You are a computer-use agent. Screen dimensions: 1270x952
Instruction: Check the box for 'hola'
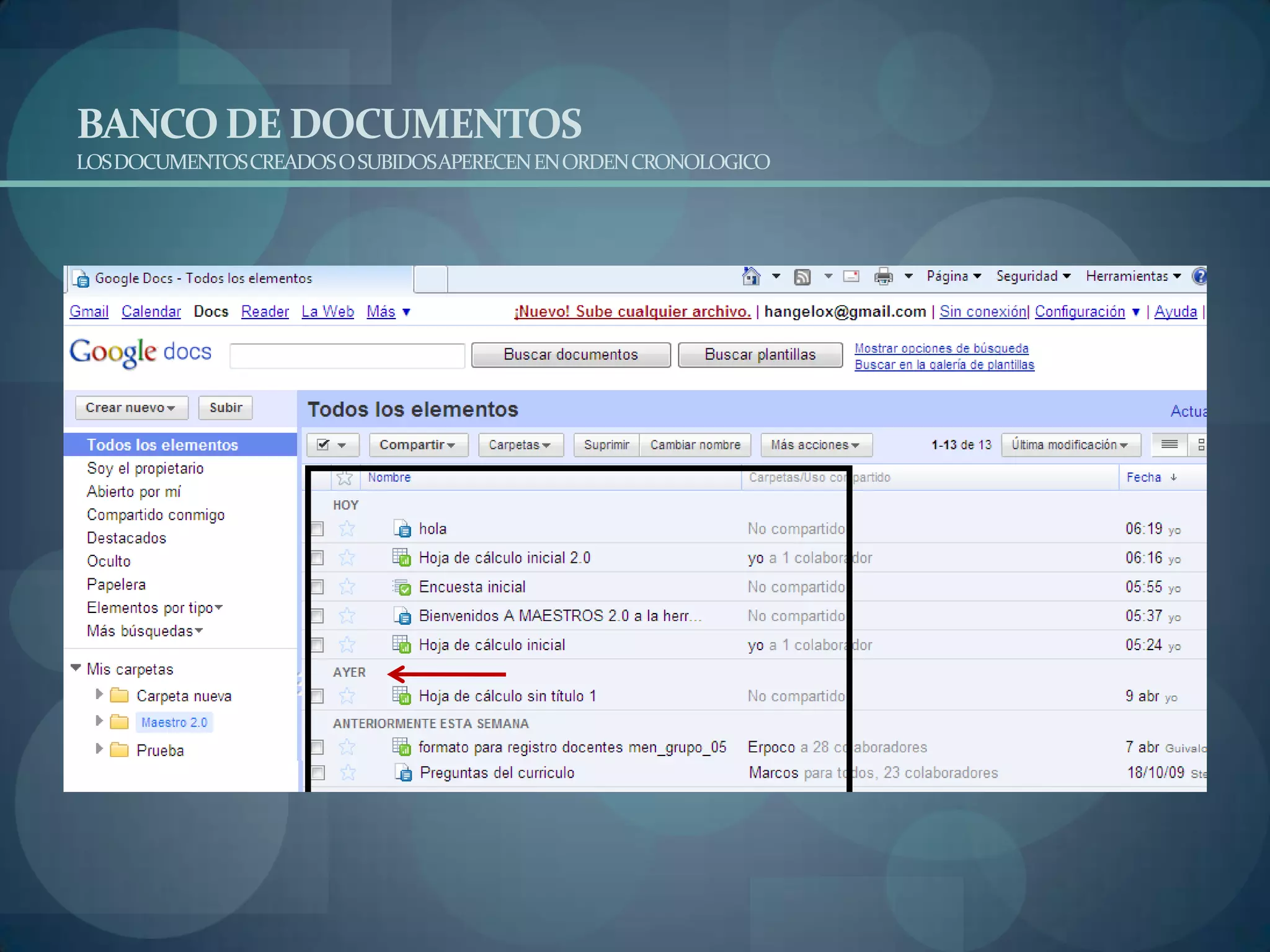tap(317, 529)
